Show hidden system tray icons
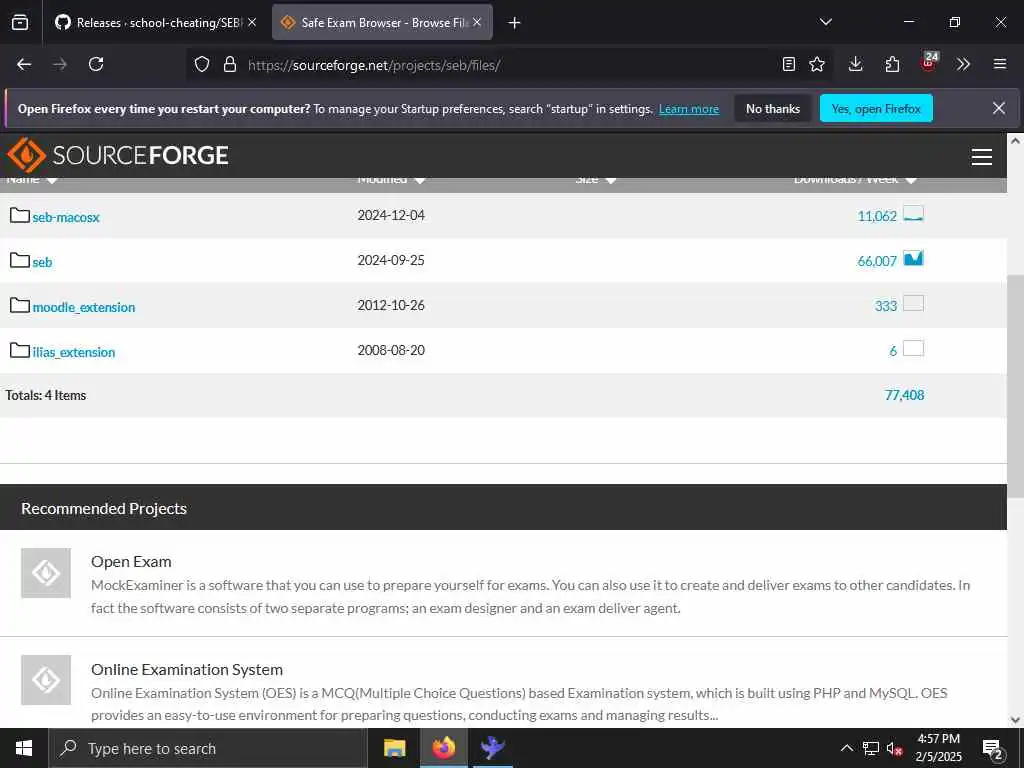This screenshot has height=768, width=1024. [x=846, y=748]
